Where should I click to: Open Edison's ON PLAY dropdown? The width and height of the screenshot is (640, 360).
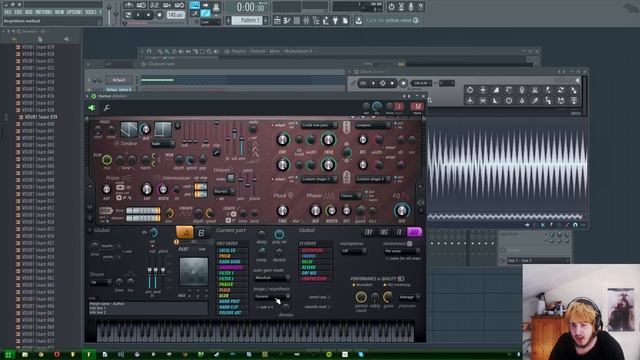(421, 83)
